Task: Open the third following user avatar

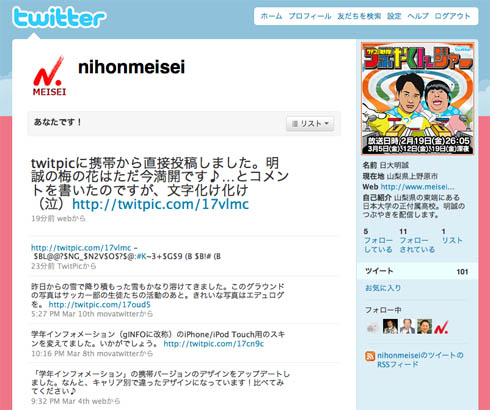Action: (407, 326)
